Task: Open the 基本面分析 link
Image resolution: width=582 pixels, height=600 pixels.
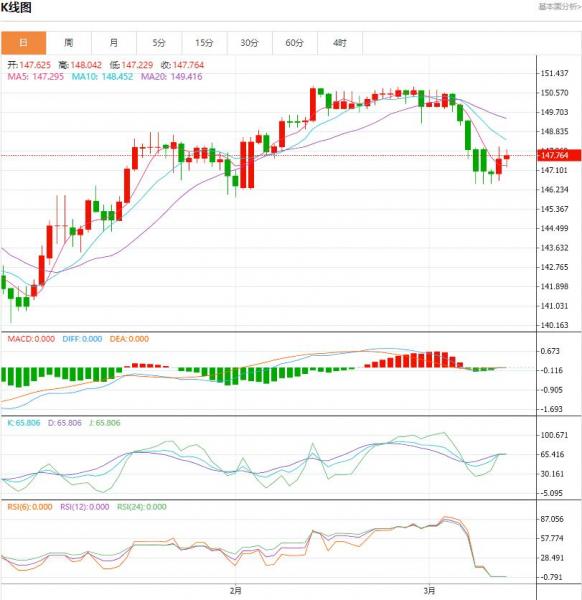Action: [560, 7]
